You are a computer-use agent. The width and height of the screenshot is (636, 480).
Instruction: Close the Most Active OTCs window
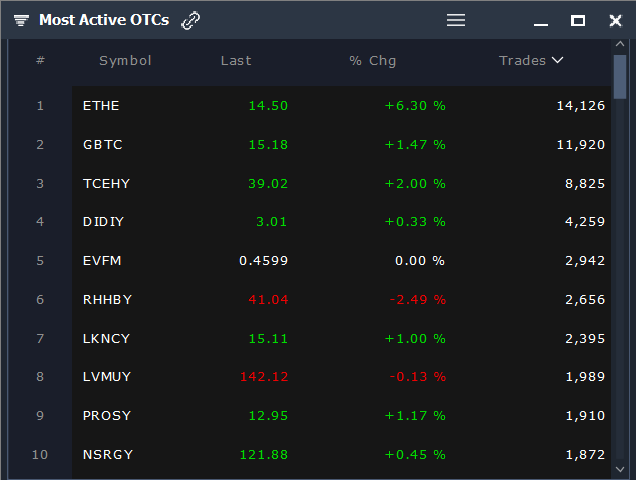tap(615, 20)
